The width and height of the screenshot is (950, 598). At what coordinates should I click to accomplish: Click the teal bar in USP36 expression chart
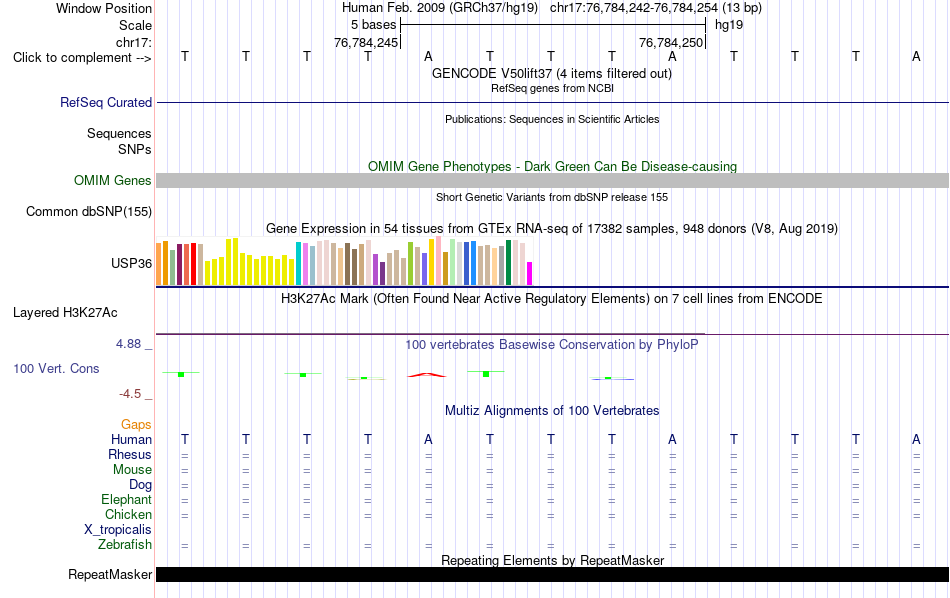298,264
